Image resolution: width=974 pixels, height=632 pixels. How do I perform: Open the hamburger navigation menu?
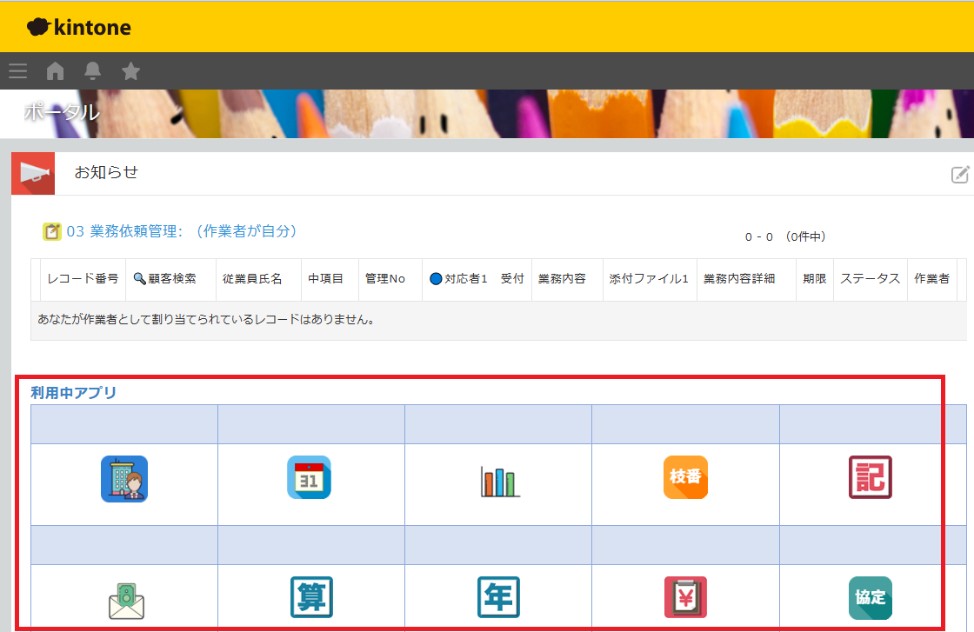(18, 71)
